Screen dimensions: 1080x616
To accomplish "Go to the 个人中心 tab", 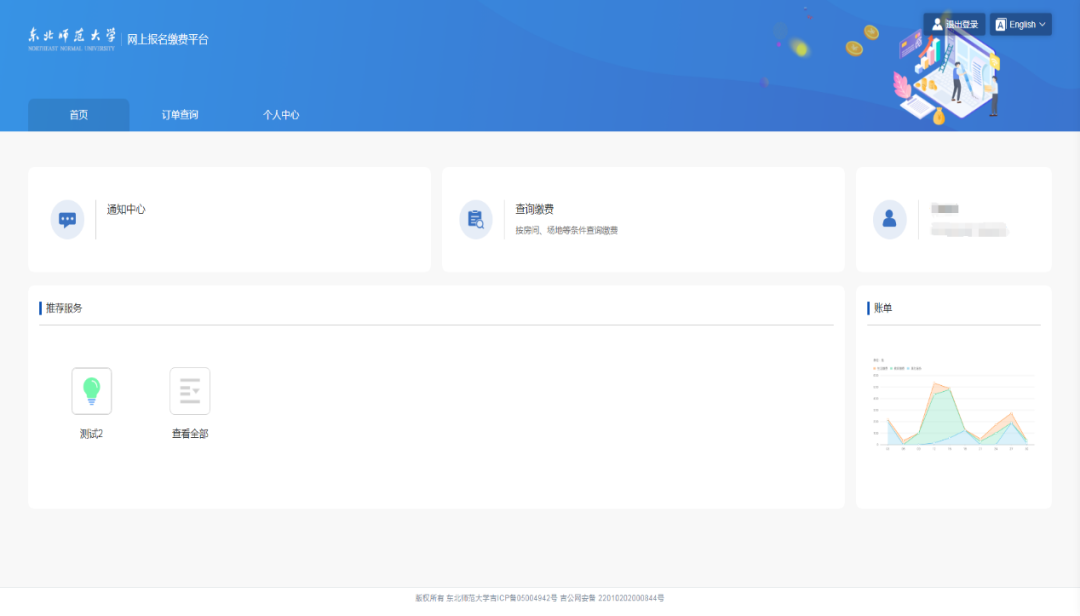I will tap(281, 115).
